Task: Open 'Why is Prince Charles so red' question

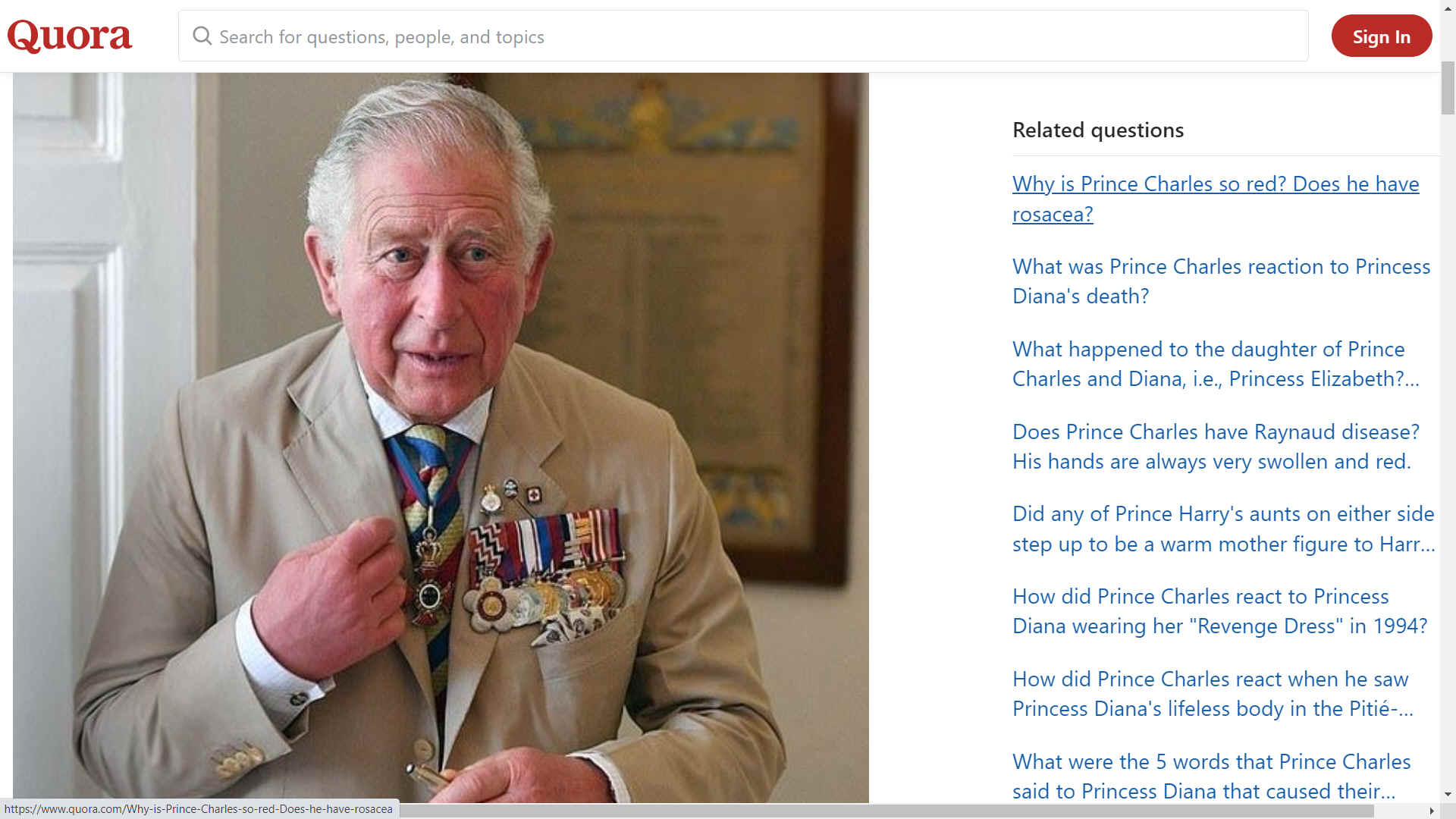Action: (x=1216, y=199)
